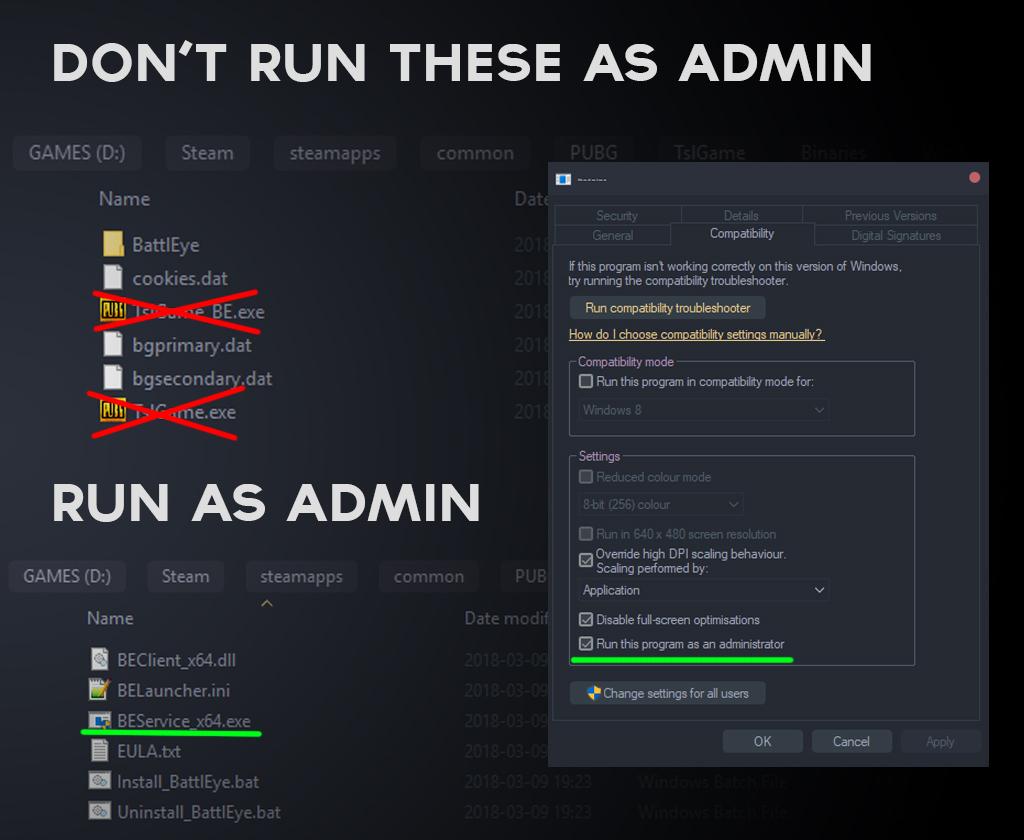Viewport: 1024px width, 840px height.
Task: Click the Name column sort chevron
Action: click(x=267, y=602)
